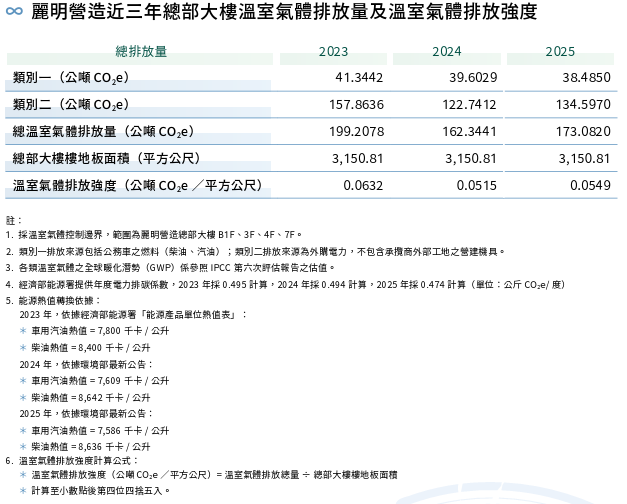The height and width of the screenshot is (504, 627).
Task: Select note 4 about 電力排碳係數
Action: [x=285, y=285]
